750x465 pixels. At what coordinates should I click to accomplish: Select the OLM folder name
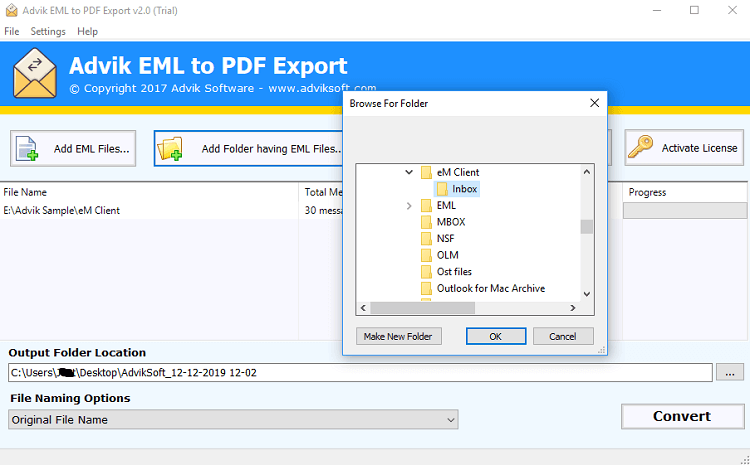click(447, 255)
